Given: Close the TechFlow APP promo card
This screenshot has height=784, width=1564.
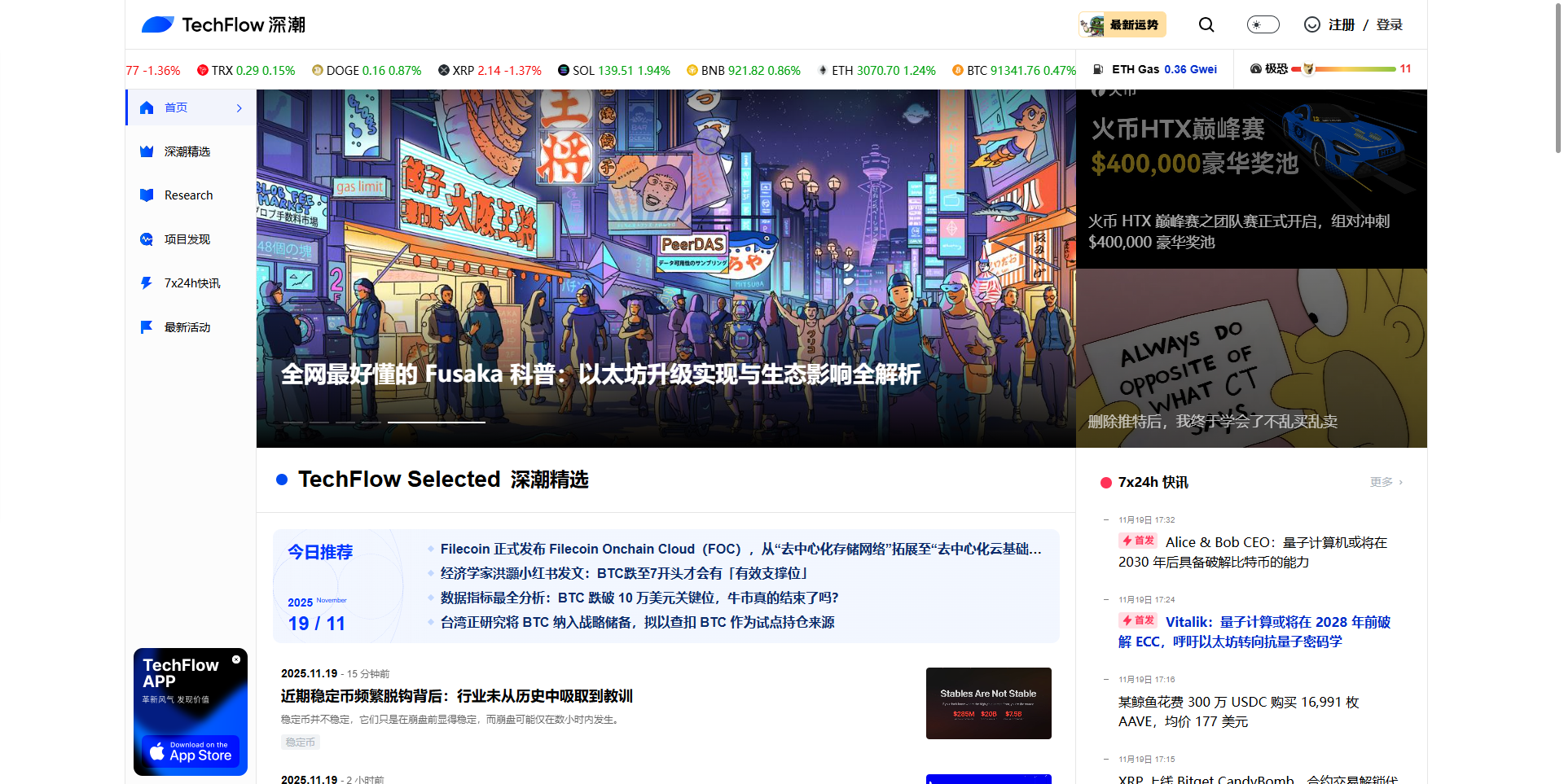Looking at the screenshot, I should pyautogui.click(x=236, y=659).
